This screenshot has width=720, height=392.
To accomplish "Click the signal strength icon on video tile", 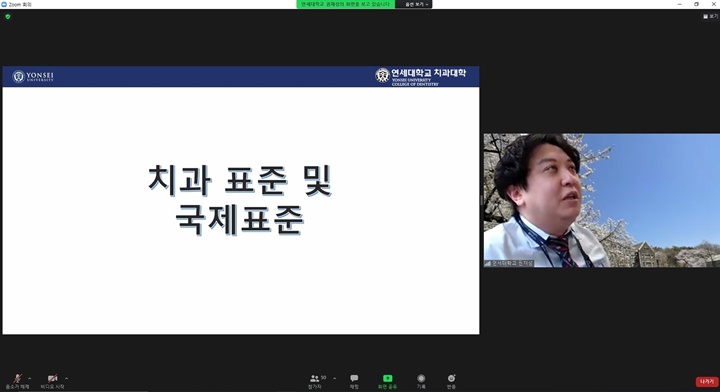I will (488, 263).
